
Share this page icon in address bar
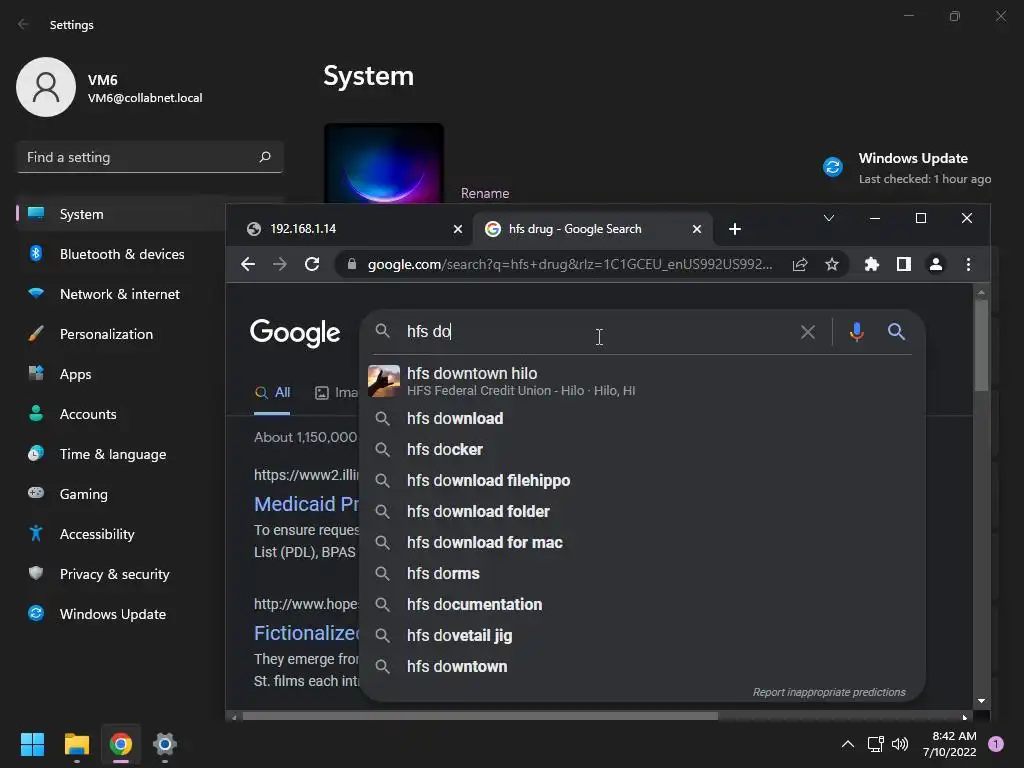point(800,264)
